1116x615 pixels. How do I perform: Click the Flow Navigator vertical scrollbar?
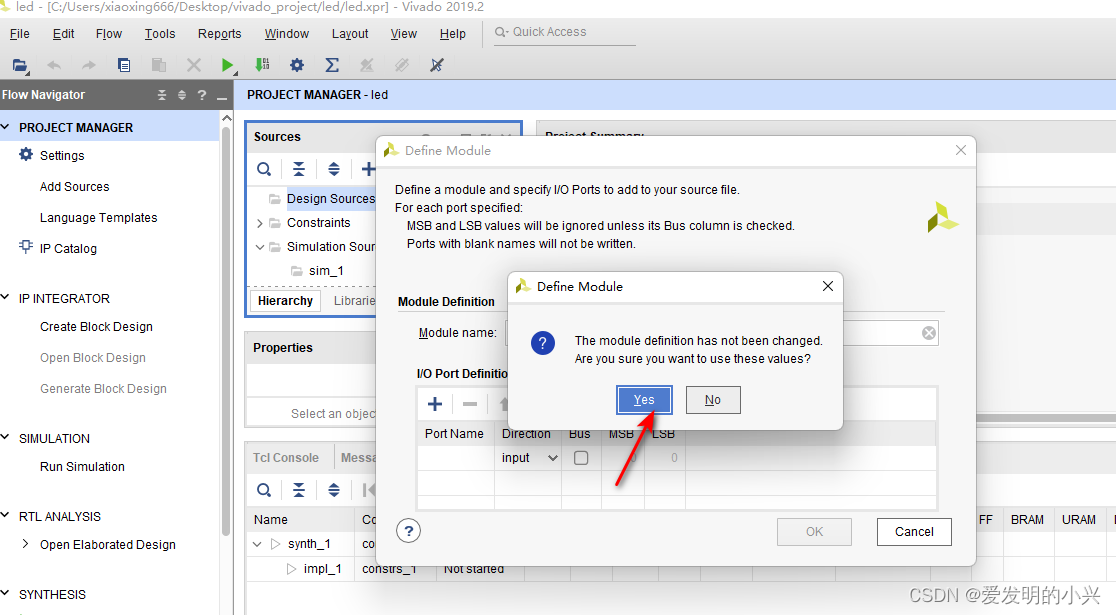click(x=226, y=331)
